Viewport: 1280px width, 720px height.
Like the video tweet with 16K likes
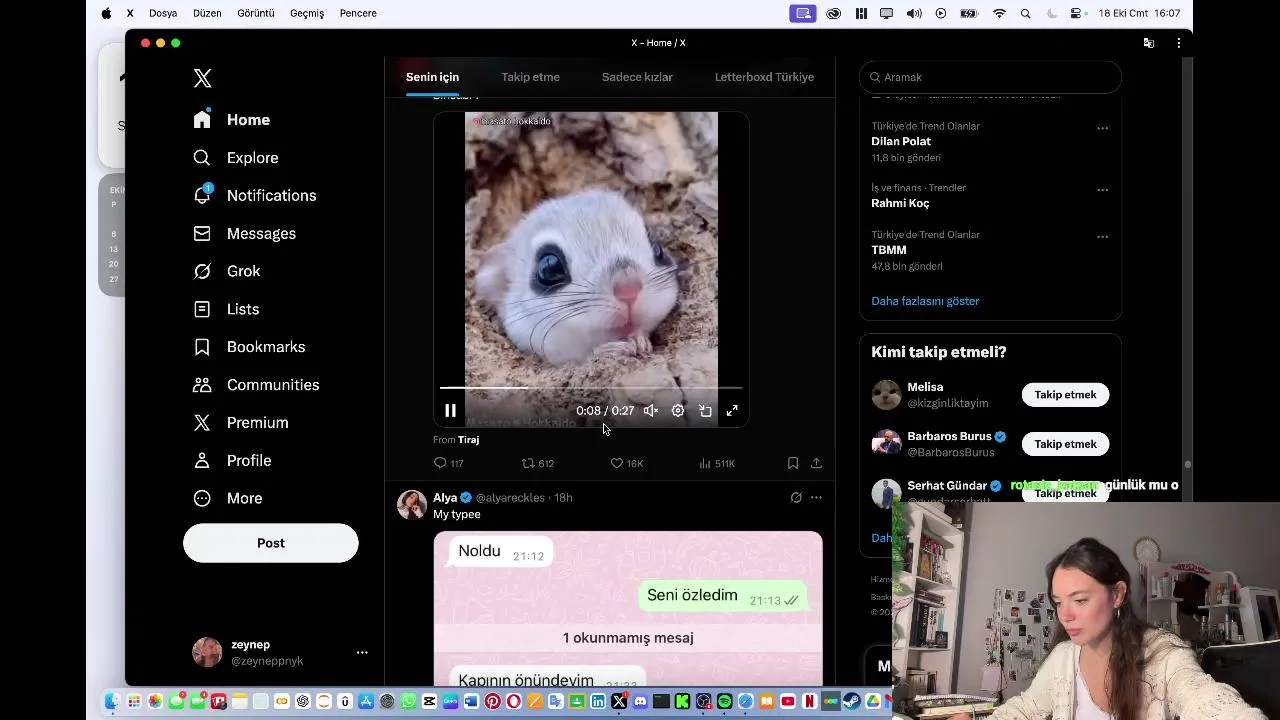point(627,463)
